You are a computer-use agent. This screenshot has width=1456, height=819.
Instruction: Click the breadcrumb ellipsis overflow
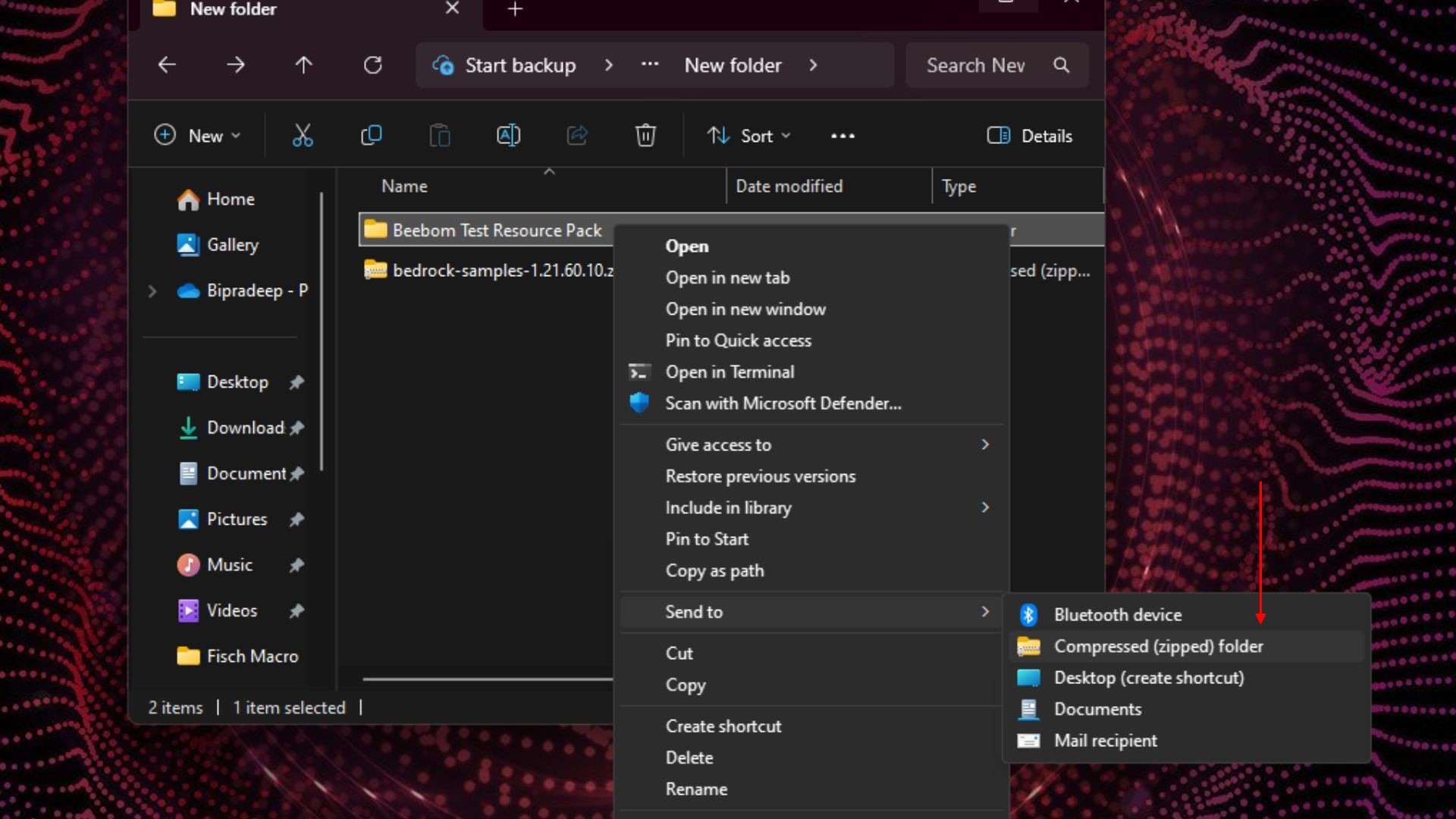[x=650, y=65]
